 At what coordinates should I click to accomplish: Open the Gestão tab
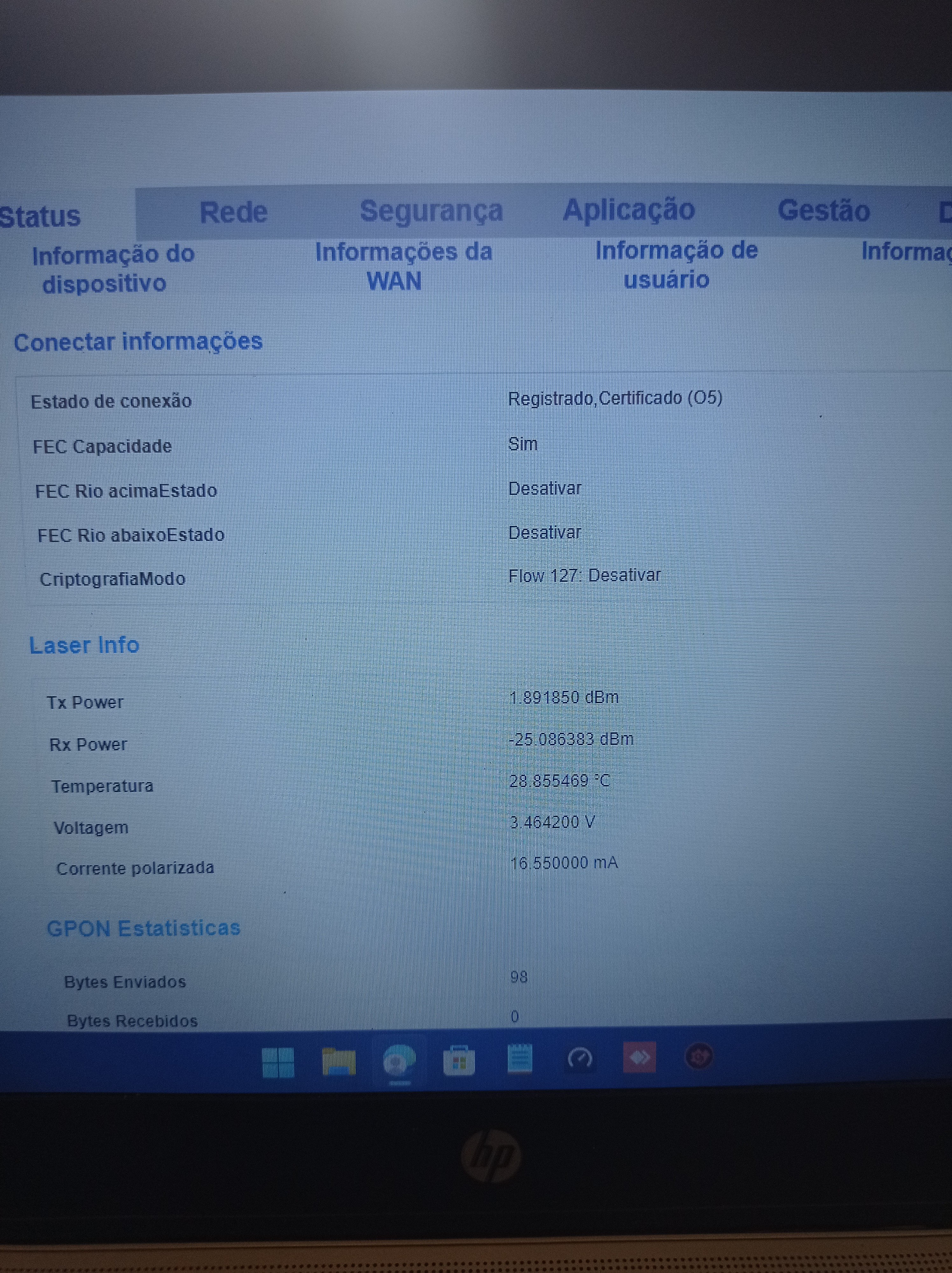[823, 210]
